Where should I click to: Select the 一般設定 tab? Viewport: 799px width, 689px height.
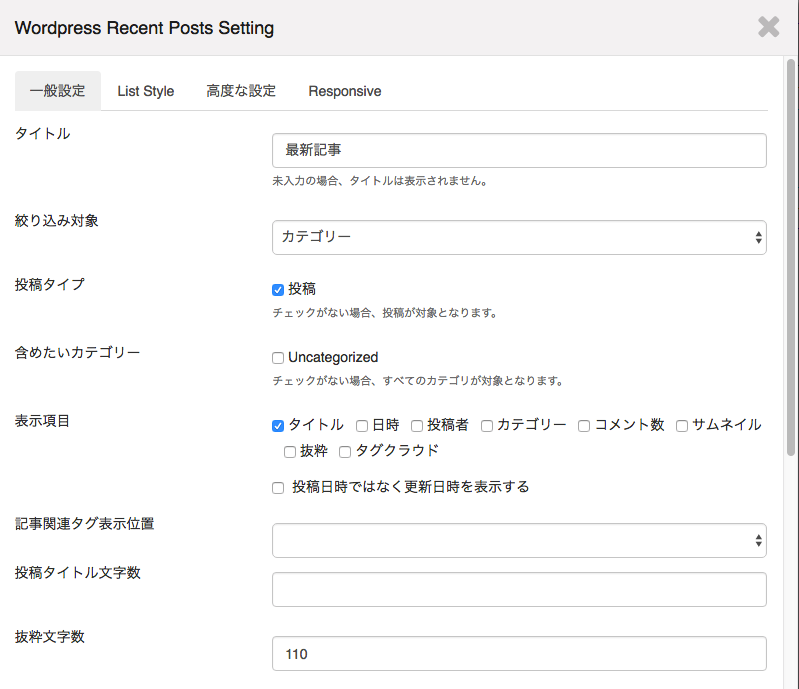(58, 91)
